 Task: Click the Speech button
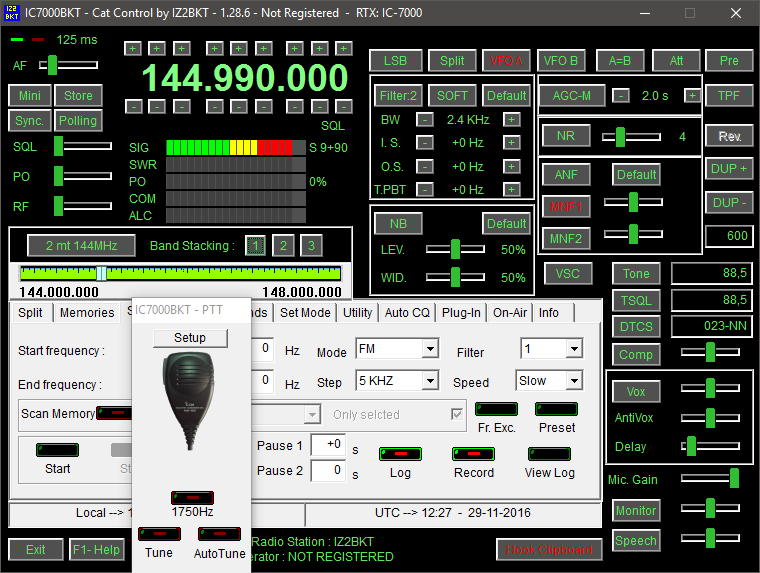(636, 541)
